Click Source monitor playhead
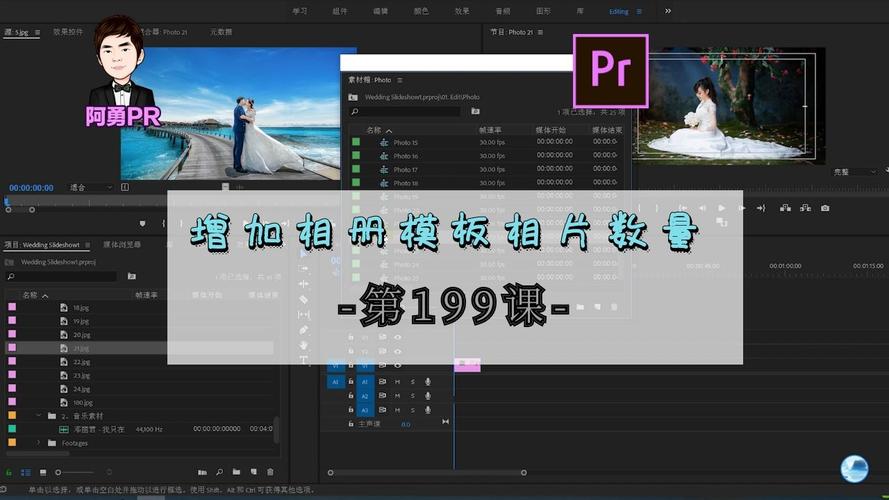Screen dimensions: 889x500 (7, 201)
